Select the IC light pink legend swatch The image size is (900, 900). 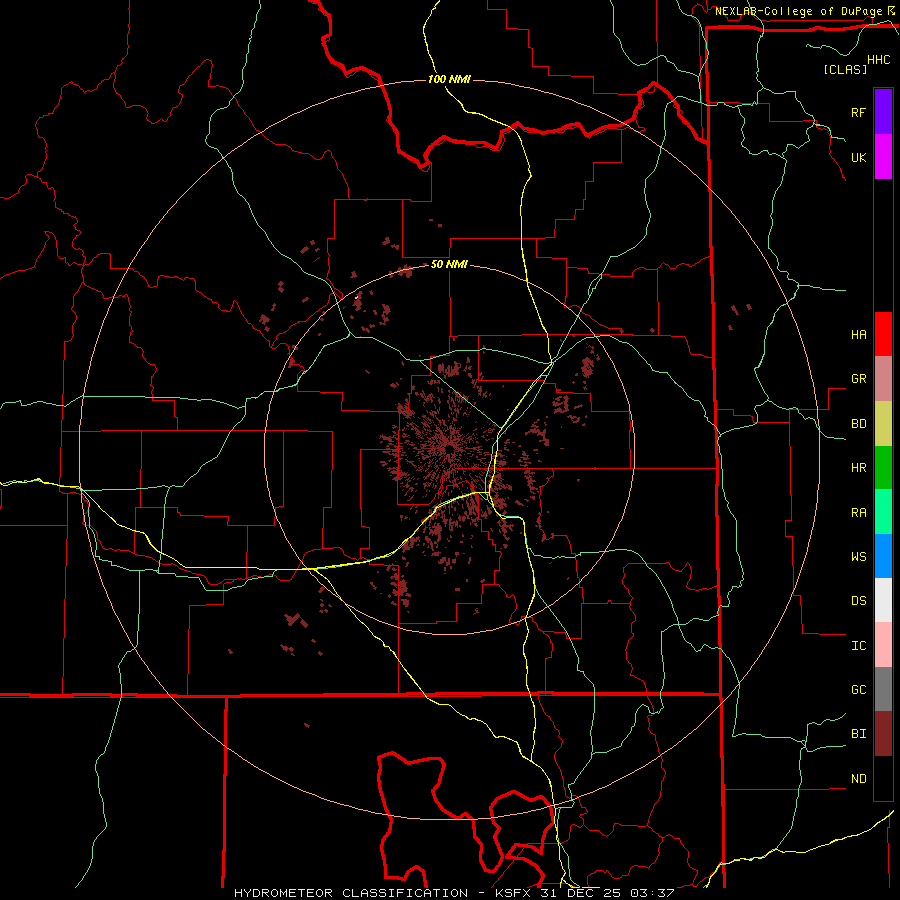pyautogui.click(x=883, y=645)
